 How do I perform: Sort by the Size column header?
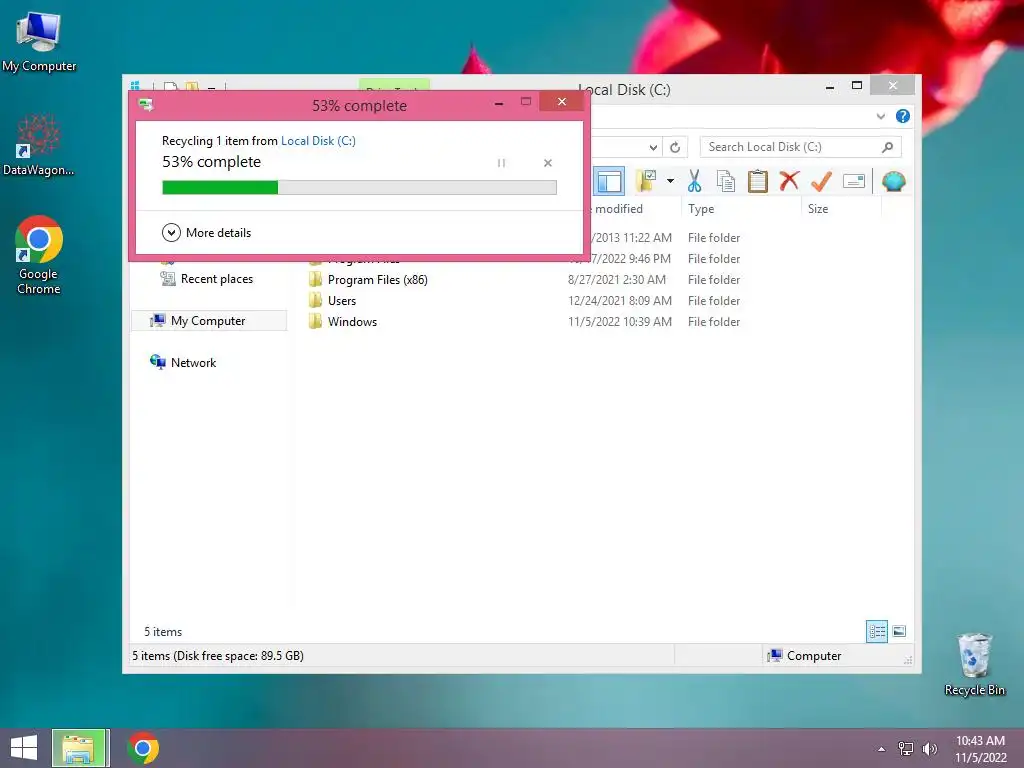[841, 209]
